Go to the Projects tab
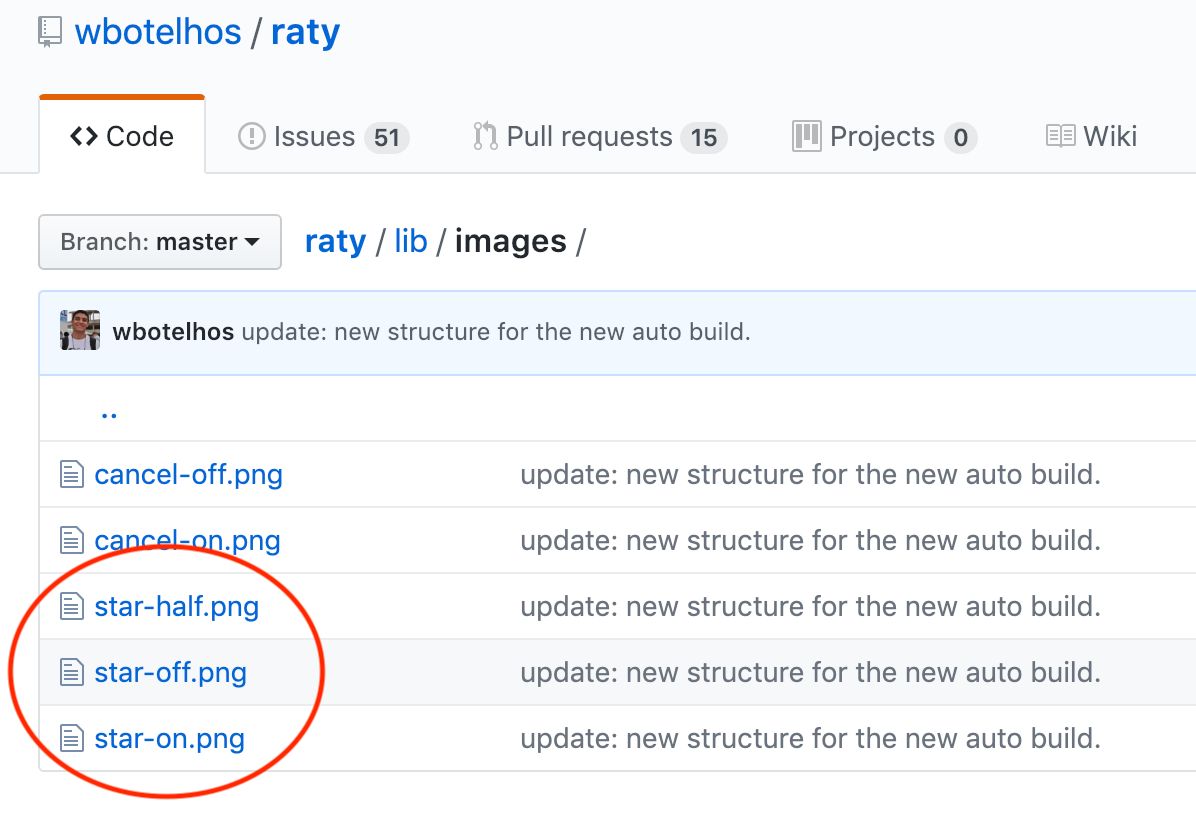This screenshot has width=1196, height=826. click(x=884, y=136)
